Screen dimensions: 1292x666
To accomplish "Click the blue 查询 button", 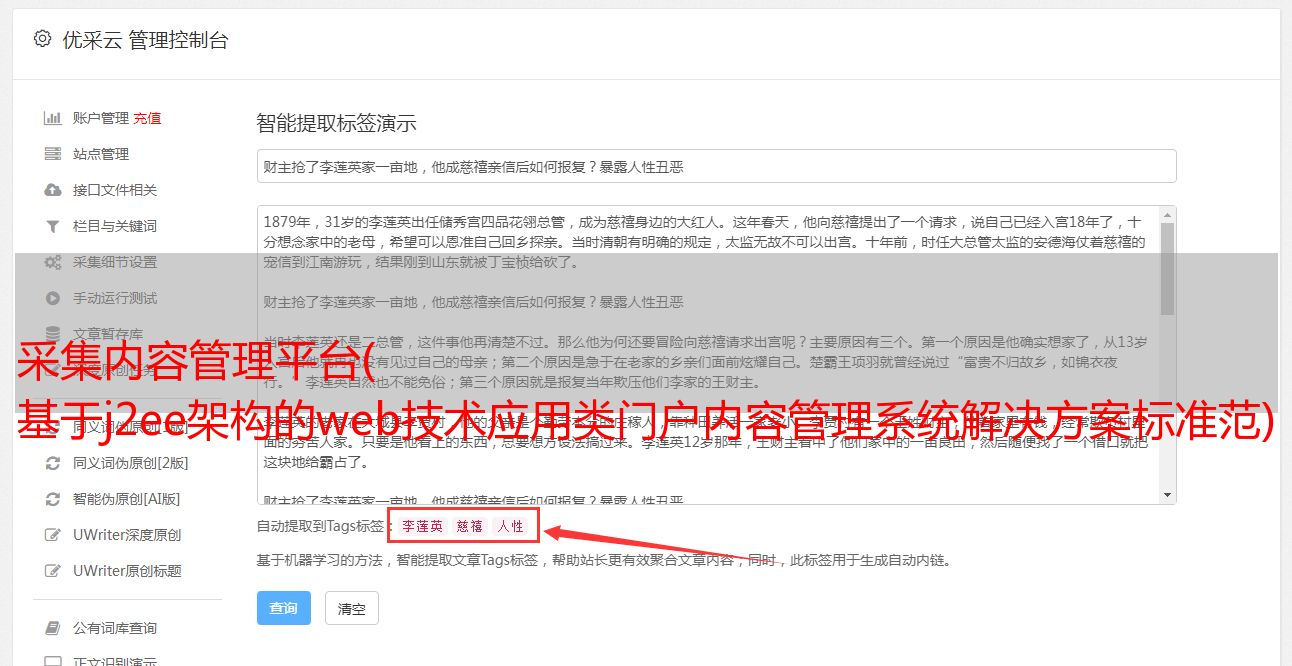I will (284, 608).
